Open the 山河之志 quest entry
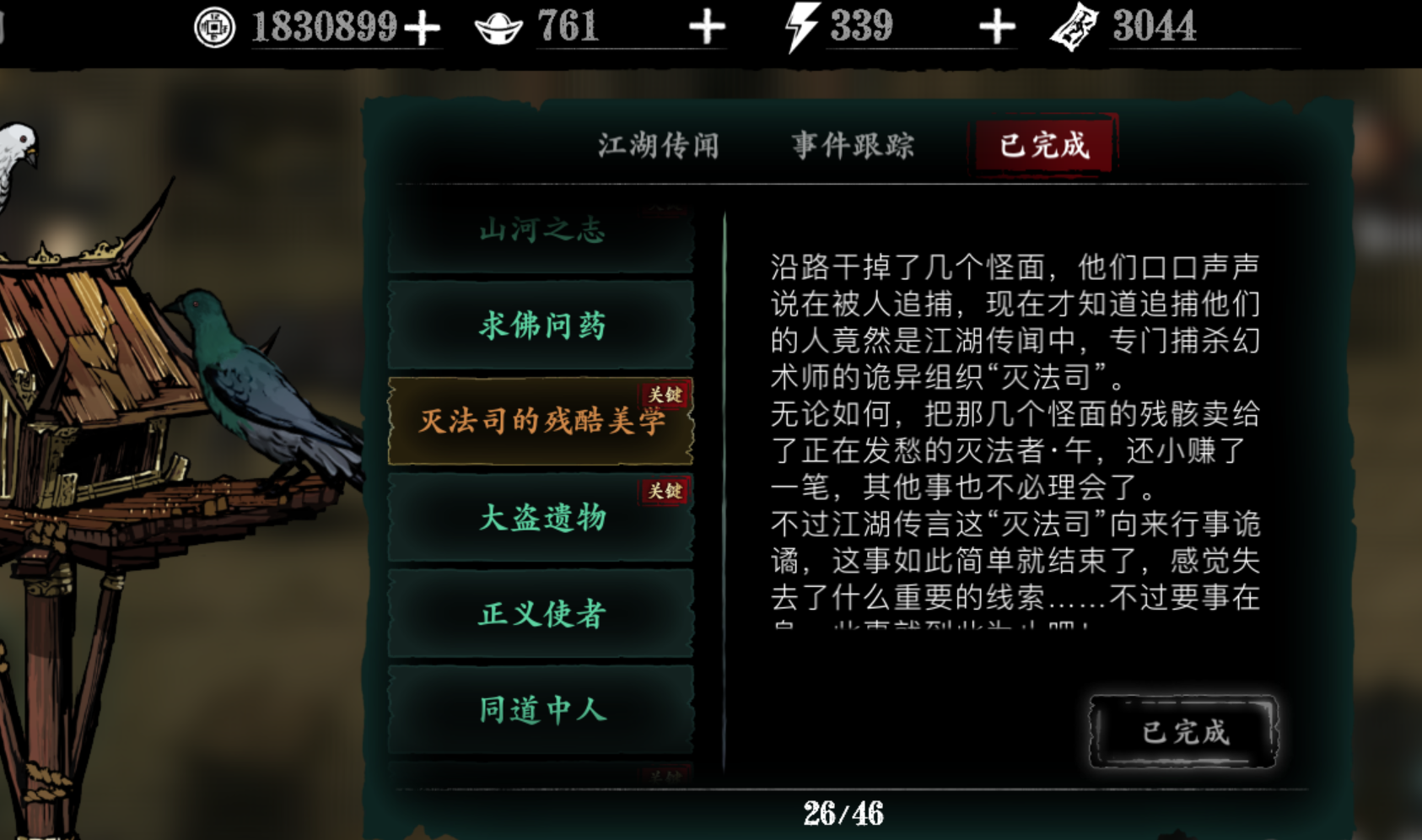Viewport: 1422px width, 840px height. [541, 230]
